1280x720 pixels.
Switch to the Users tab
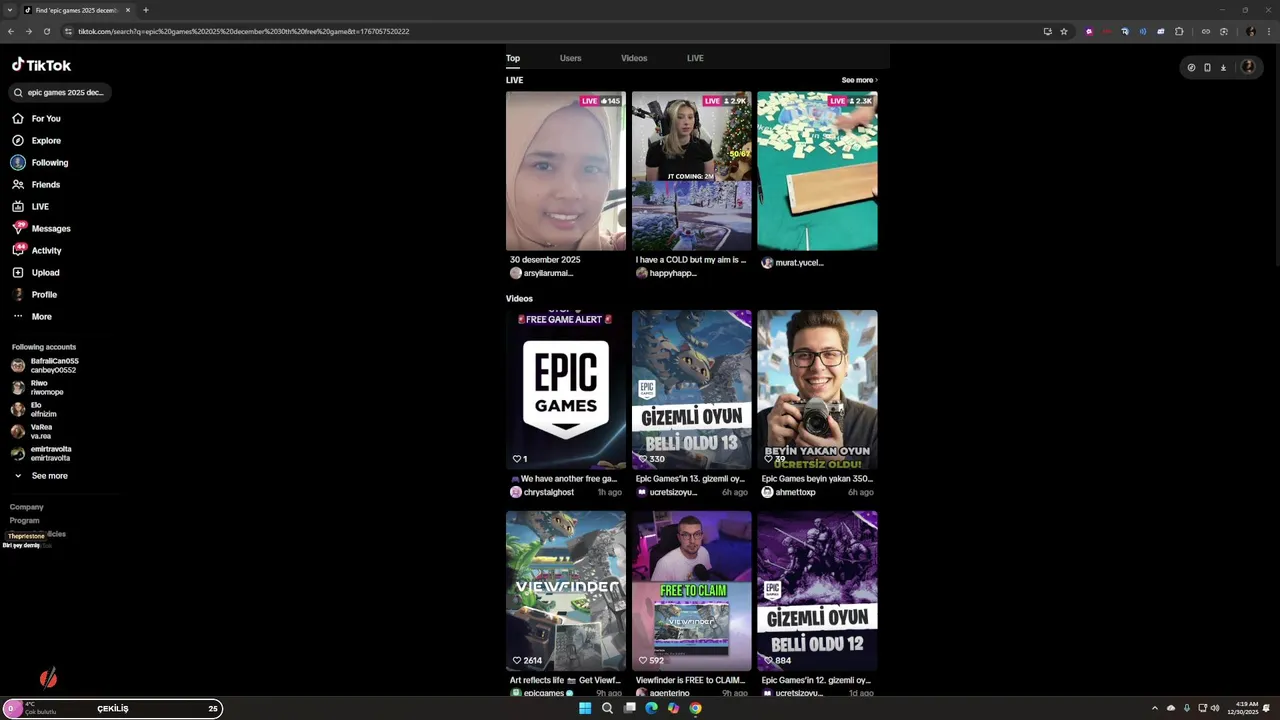point(570,58)
